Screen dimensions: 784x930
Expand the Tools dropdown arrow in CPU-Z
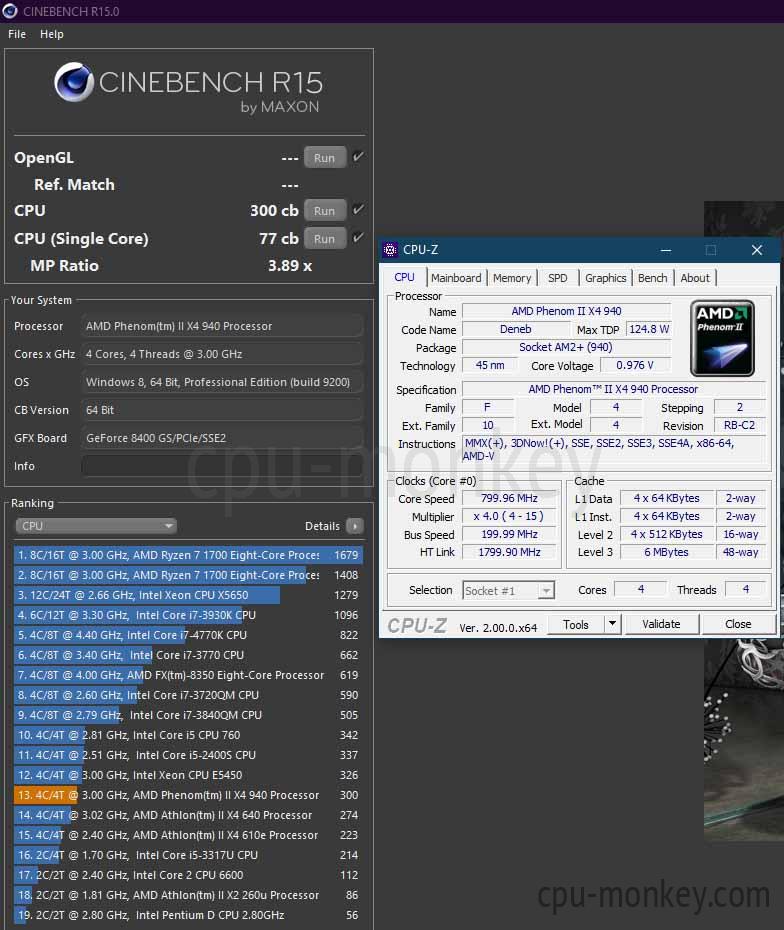pyautogui.click(x=612, y=624)
